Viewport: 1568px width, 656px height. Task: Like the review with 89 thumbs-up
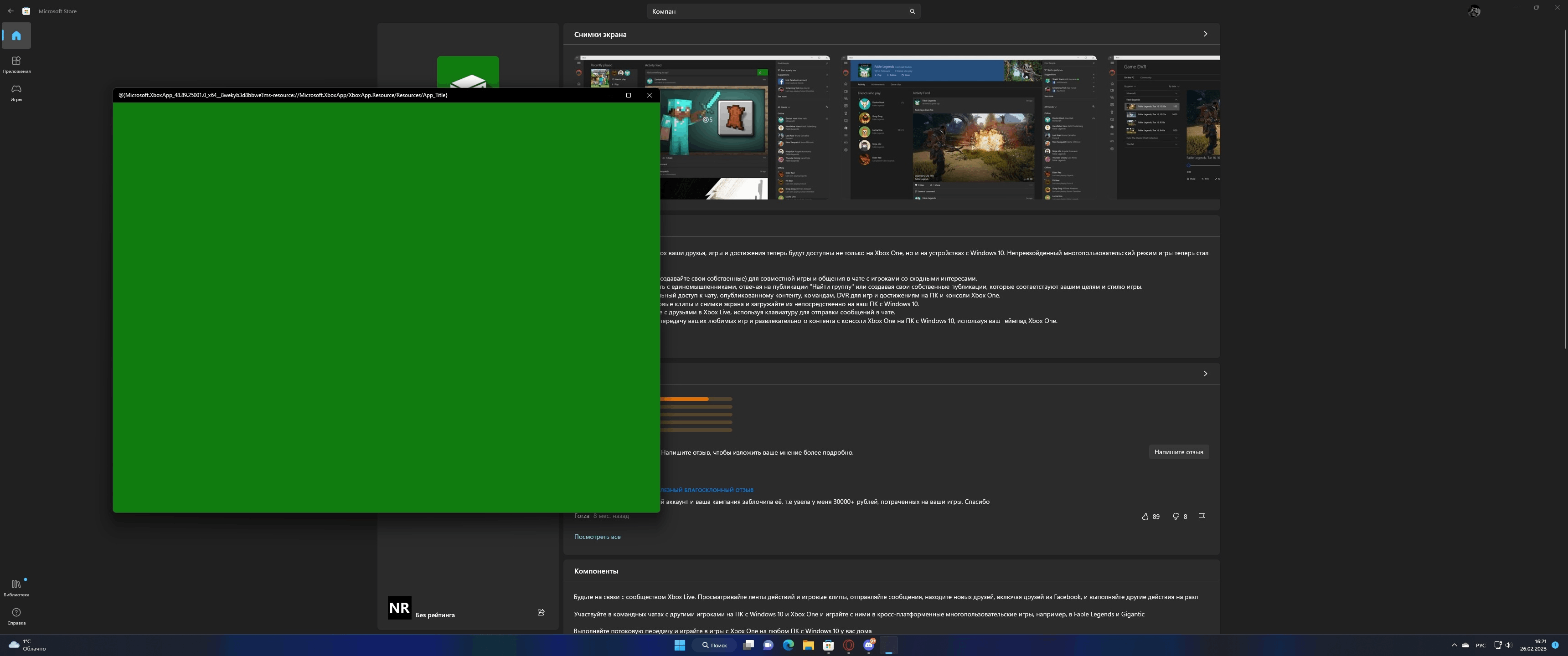[1150, 517]
